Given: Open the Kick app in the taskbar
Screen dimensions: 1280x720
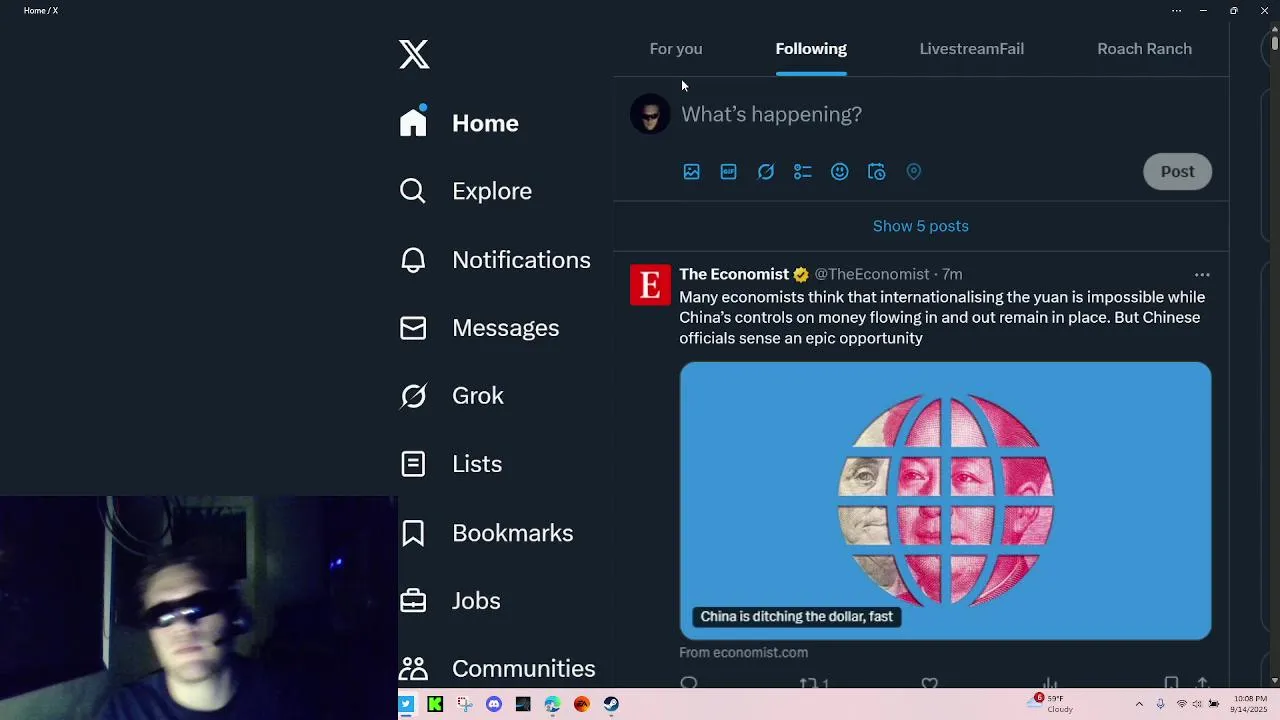Looking at the screenshot, I should click(435, 704).
